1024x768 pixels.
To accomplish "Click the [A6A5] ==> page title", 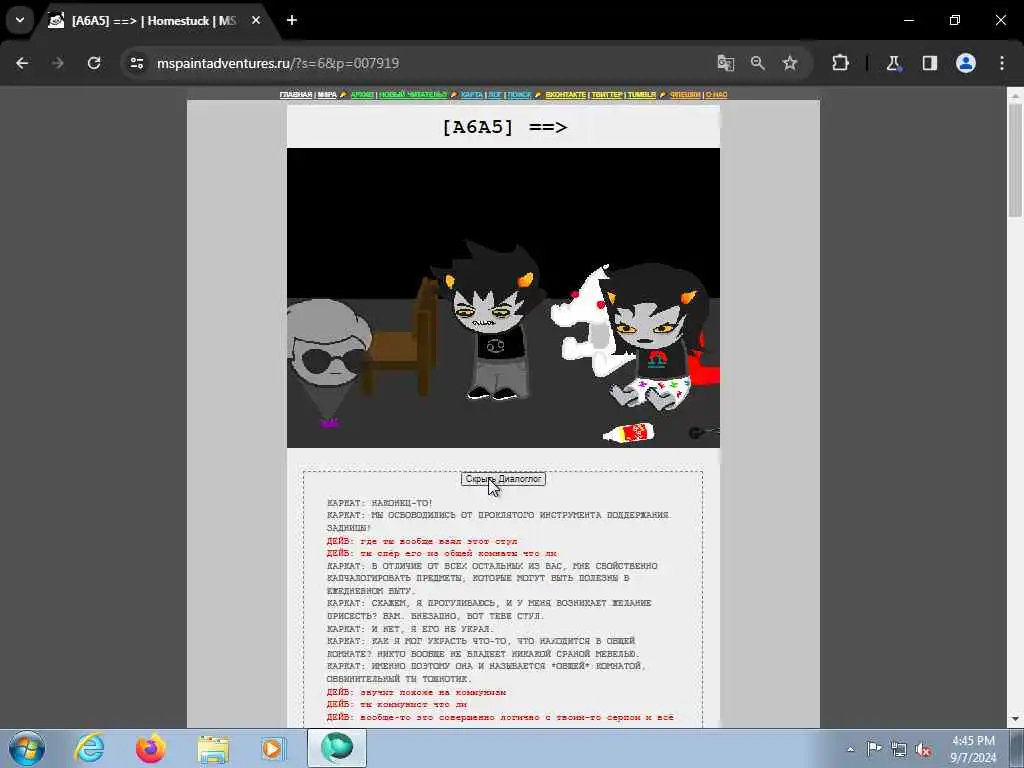I will [504, 127].
